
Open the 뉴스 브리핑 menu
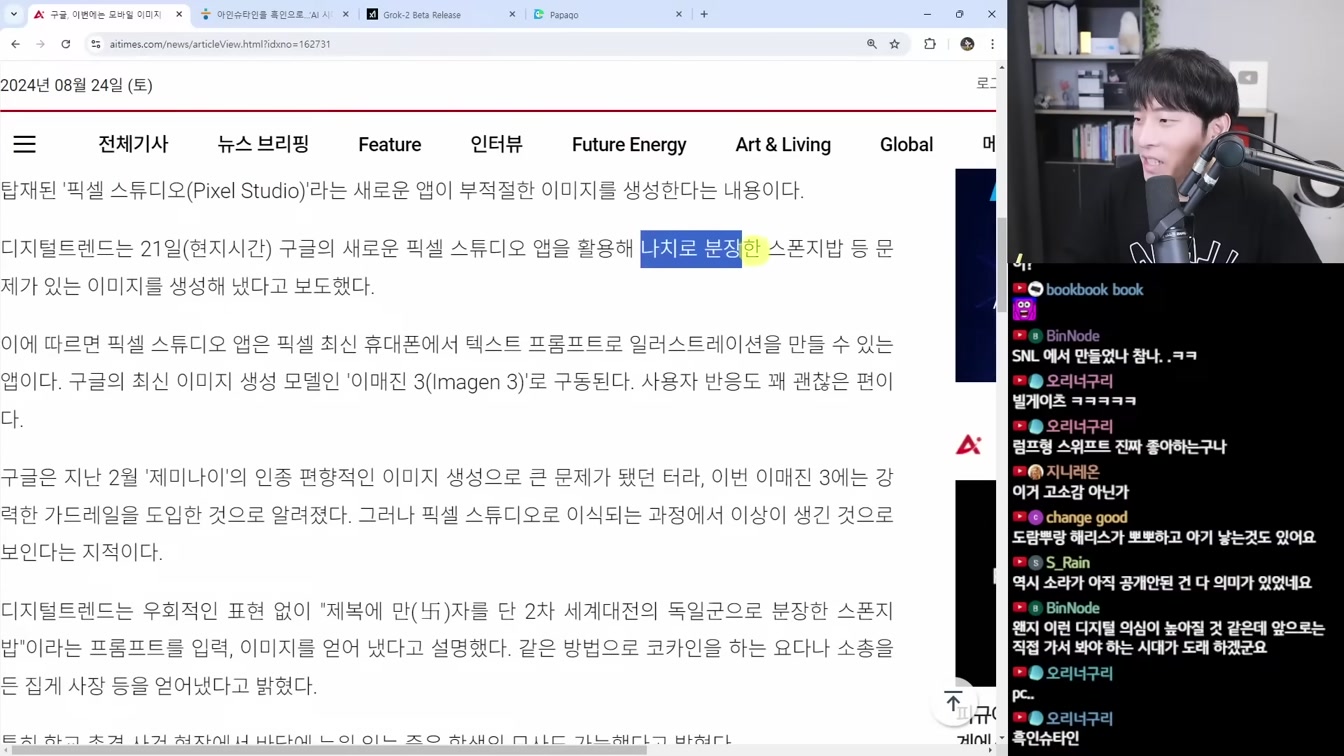263,145
